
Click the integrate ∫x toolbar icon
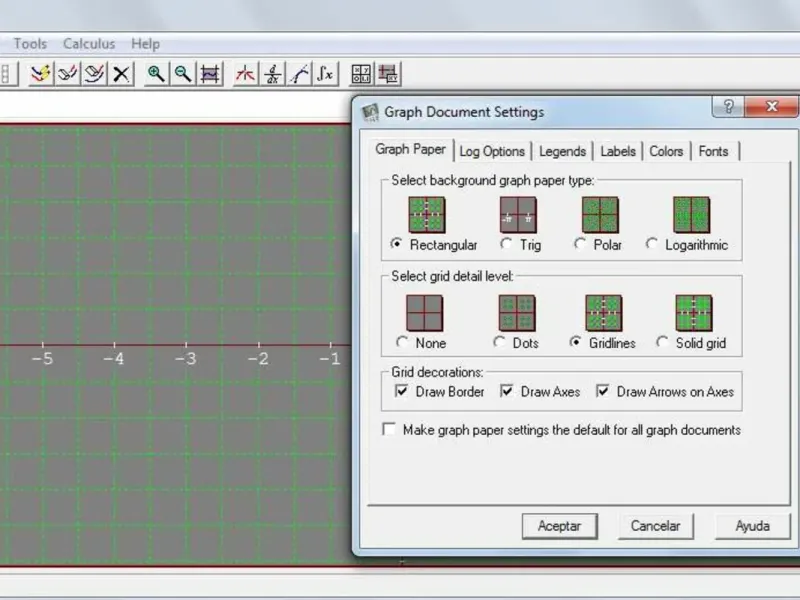point(326,74)
